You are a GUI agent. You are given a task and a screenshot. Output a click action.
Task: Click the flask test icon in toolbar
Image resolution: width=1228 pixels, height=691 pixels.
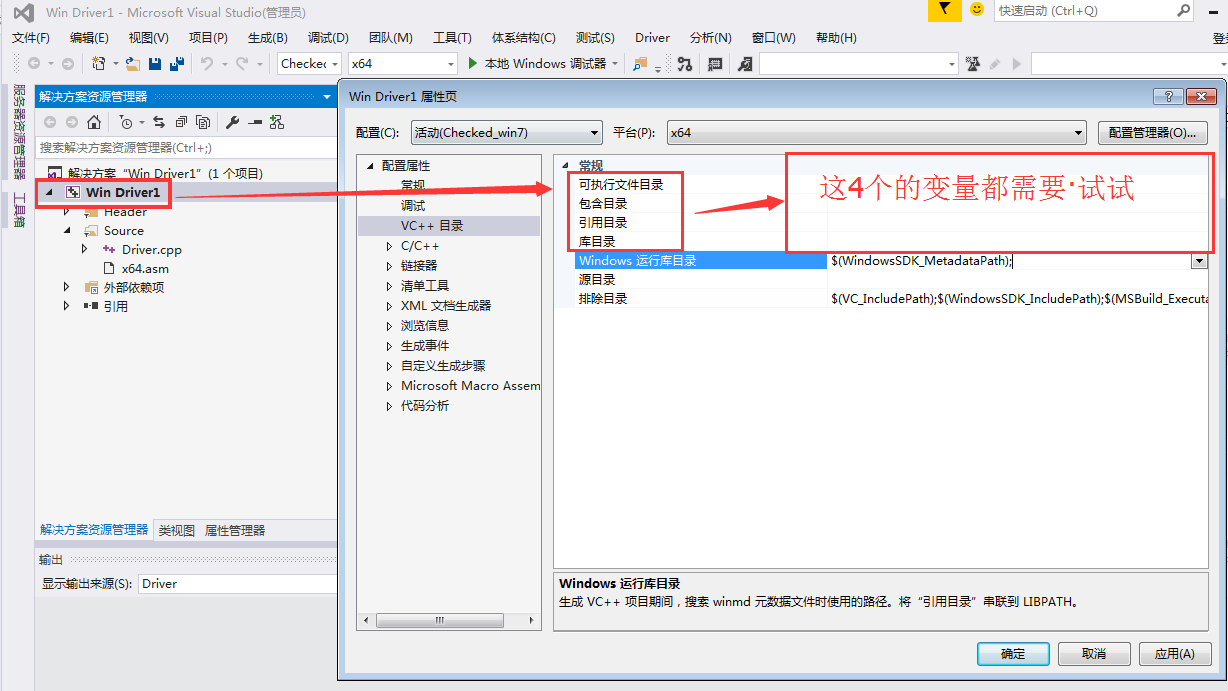pyautogui.click(x=973, y=63)
